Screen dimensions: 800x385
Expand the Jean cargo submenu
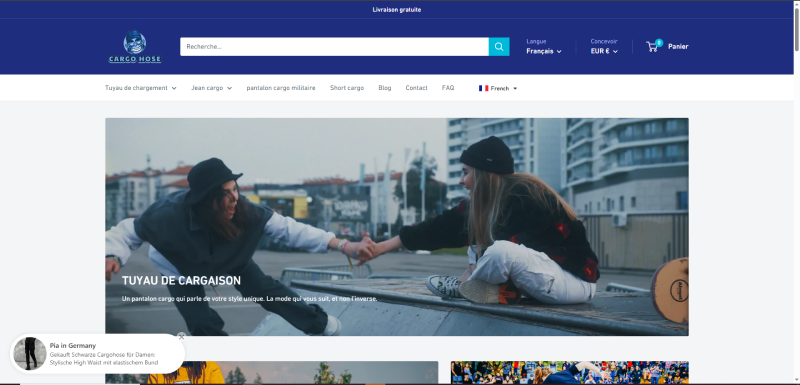pos(212,88)
